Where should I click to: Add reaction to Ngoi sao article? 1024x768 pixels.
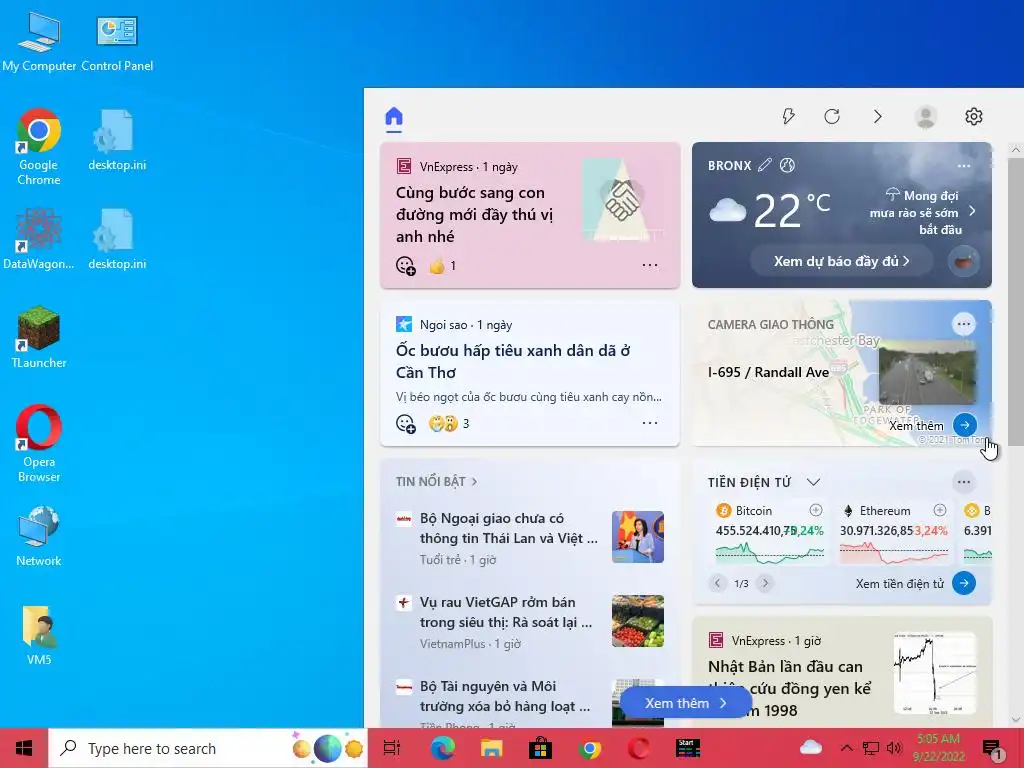click(x=406, y=424)
